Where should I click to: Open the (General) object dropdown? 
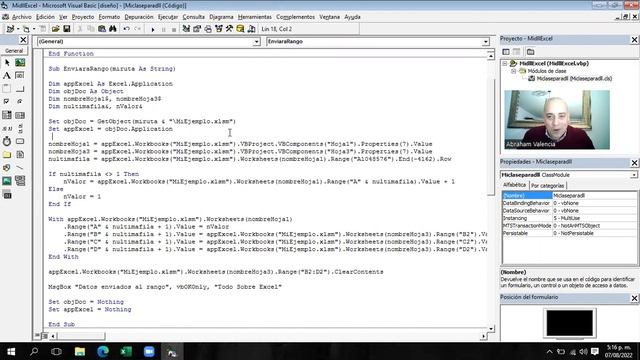click(256, 42)
